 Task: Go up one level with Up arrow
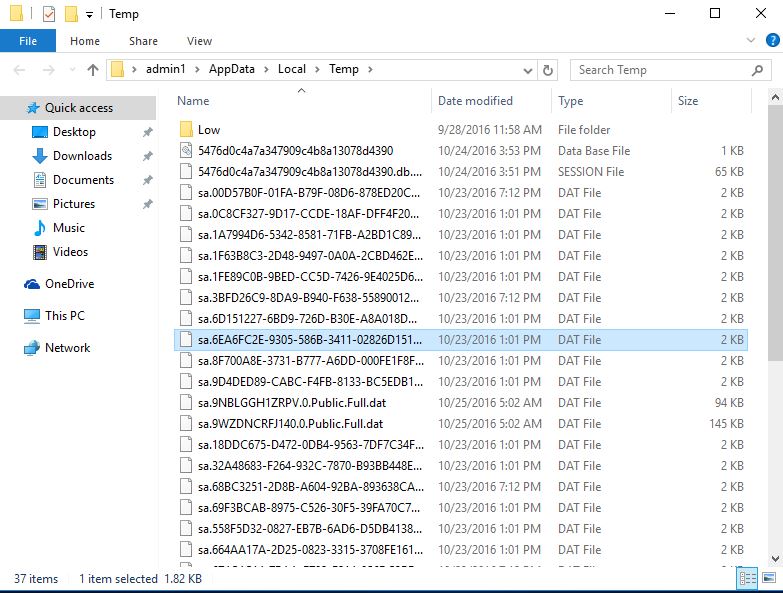tap(93, 70)
